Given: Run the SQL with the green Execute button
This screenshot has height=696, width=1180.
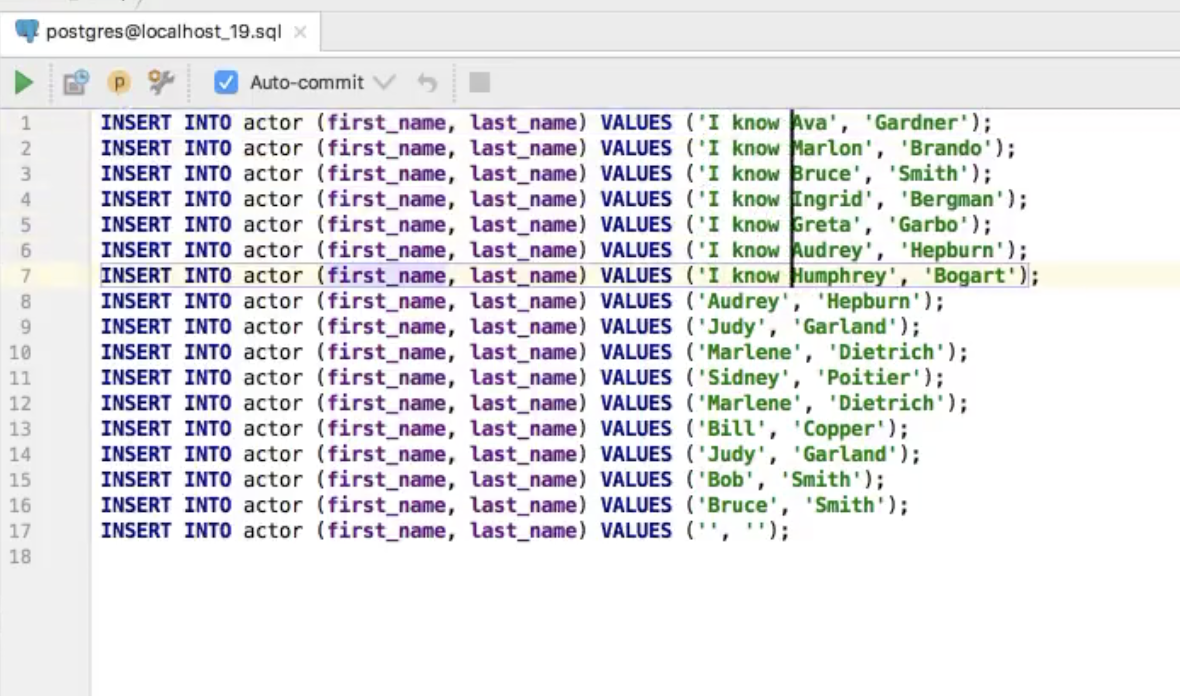Looking at the screenshot, I should pyautogui.click(x=24, y=83).
